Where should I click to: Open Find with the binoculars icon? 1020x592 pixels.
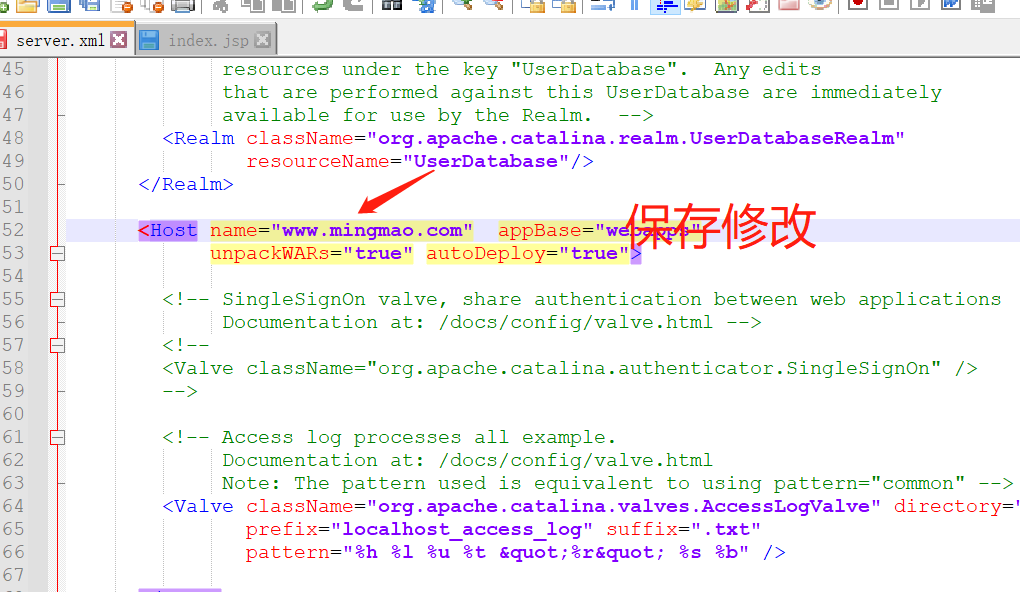[392, 6]
